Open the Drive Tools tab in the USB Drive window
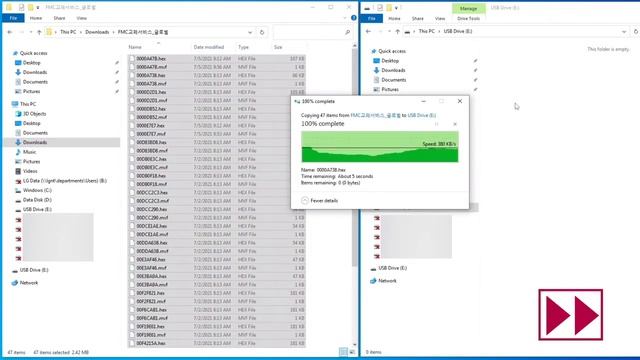Image resolution: width=640 pixels, height=360 pixels. [x=468, y=19]
